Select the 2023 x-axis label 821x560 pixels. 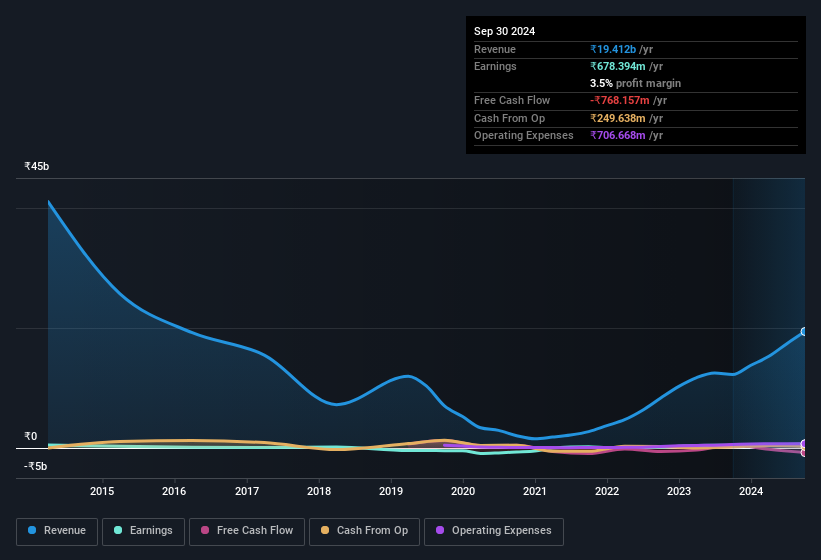[679, 491]
